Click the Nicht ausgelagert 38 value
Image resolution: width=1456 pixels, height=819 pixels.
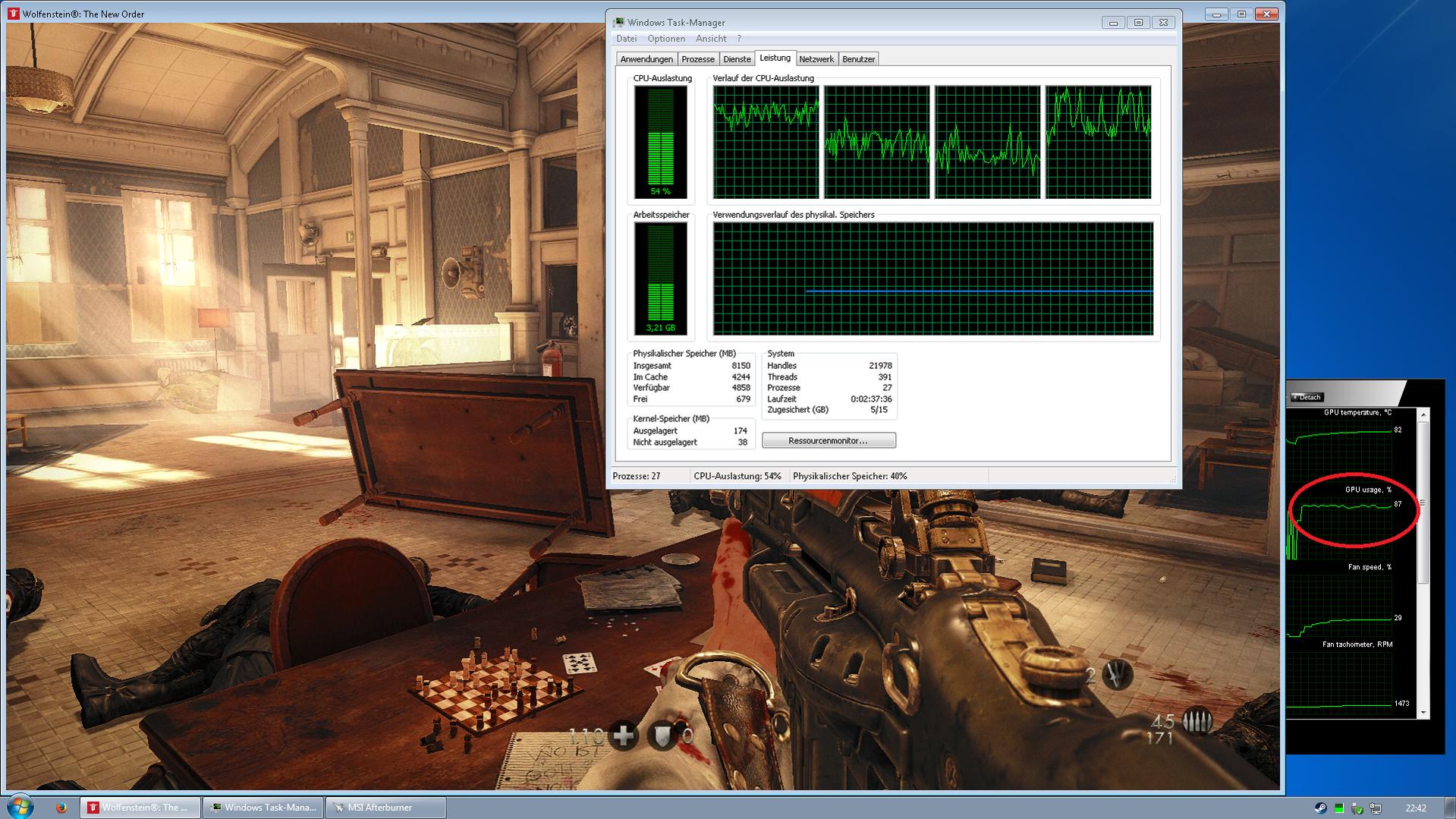coord(743,443)
